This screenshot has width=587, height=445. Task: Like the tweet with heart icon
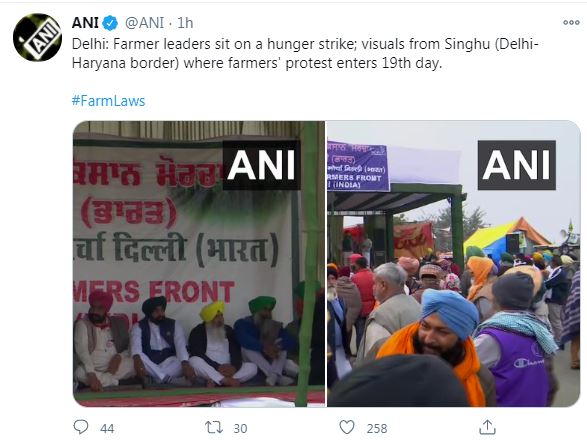pos(347,427)
